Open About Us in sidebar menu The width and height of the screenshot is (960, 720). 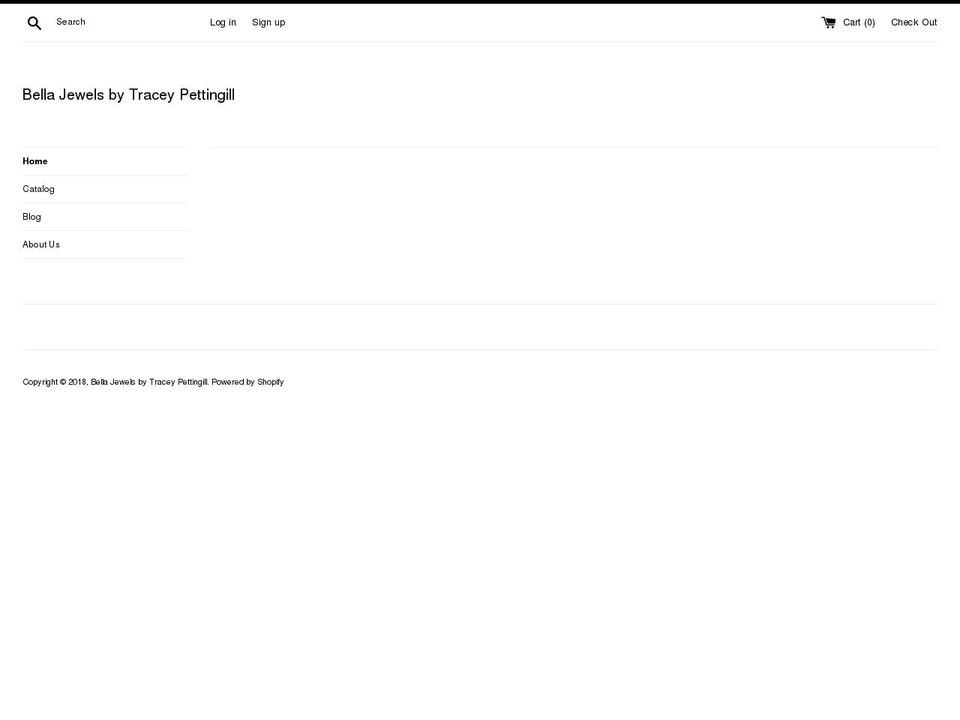(x=105, y=244)
